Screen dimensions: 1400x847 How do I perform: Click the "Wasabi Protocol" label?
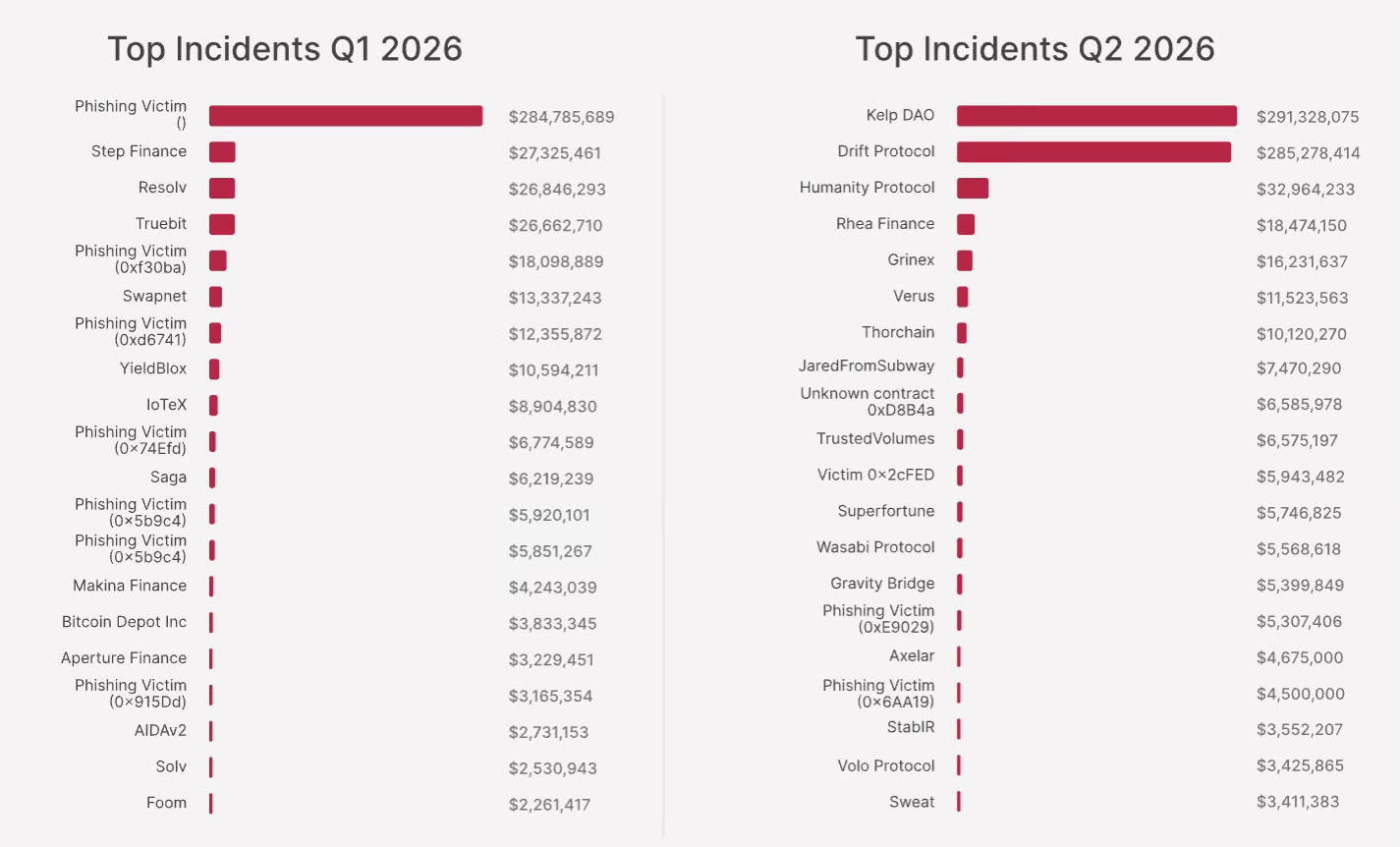tap(875, 548)
